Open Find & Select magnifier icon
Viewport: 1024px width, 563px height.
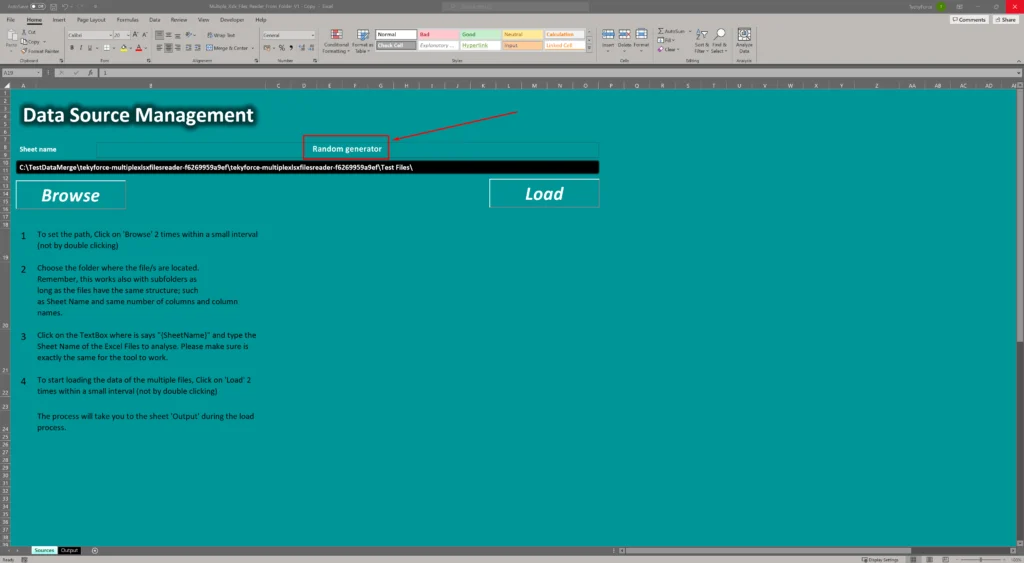click(x=720, y=36)
